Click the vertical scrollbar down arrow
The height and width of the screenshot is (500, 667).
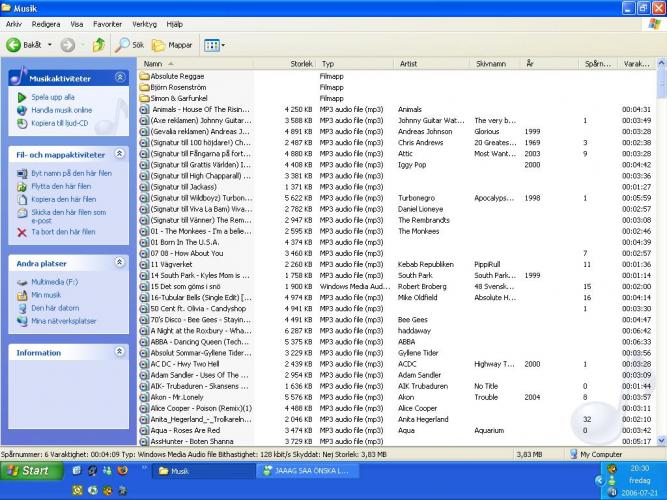pyautogui.click(x=660, y=440)
